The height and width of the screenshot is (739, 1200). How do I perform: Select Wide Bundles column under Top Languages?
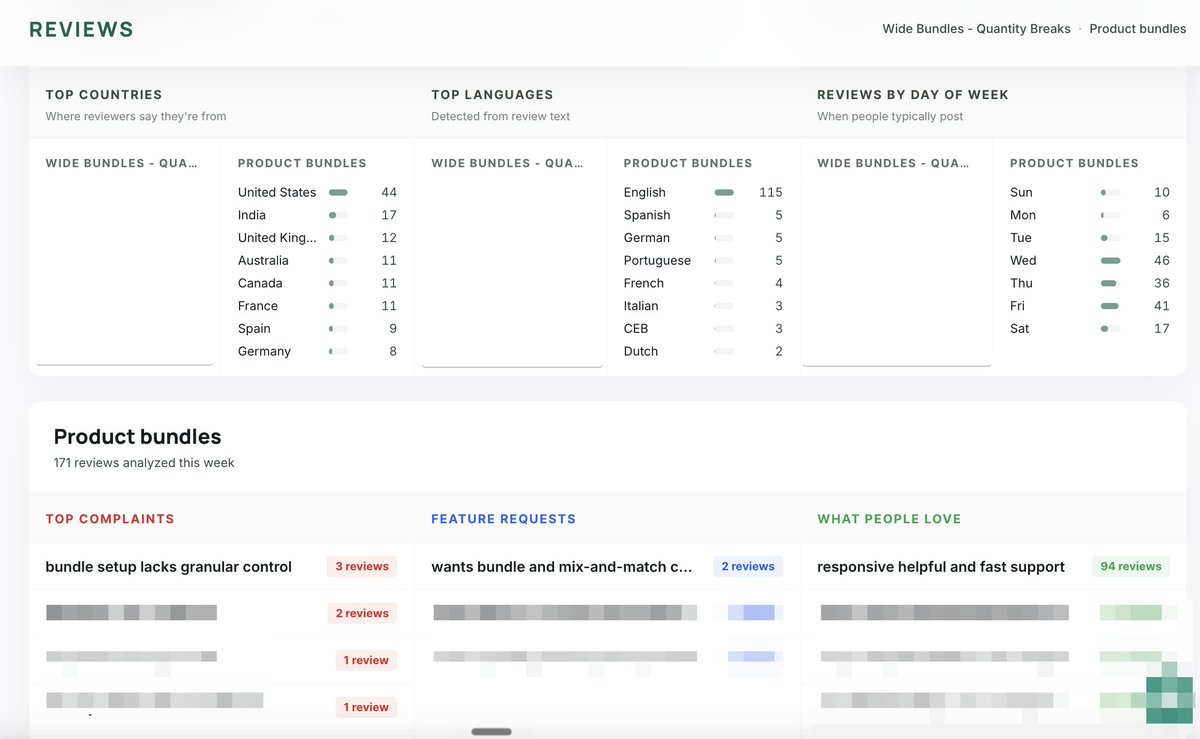[x=507, y=163]
